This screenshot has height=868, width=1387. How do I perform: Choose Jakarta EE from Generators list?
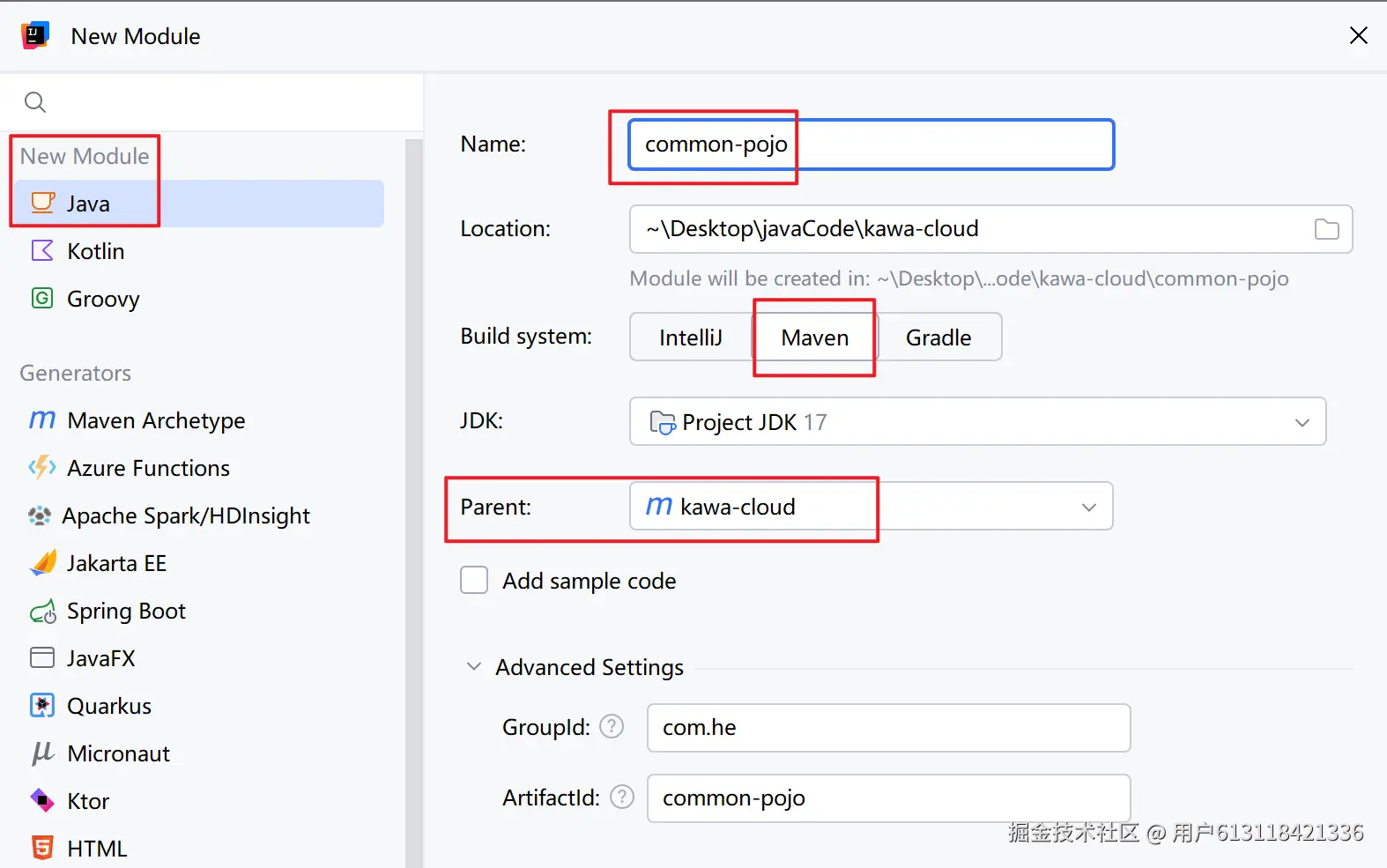(x=116, y=563)
